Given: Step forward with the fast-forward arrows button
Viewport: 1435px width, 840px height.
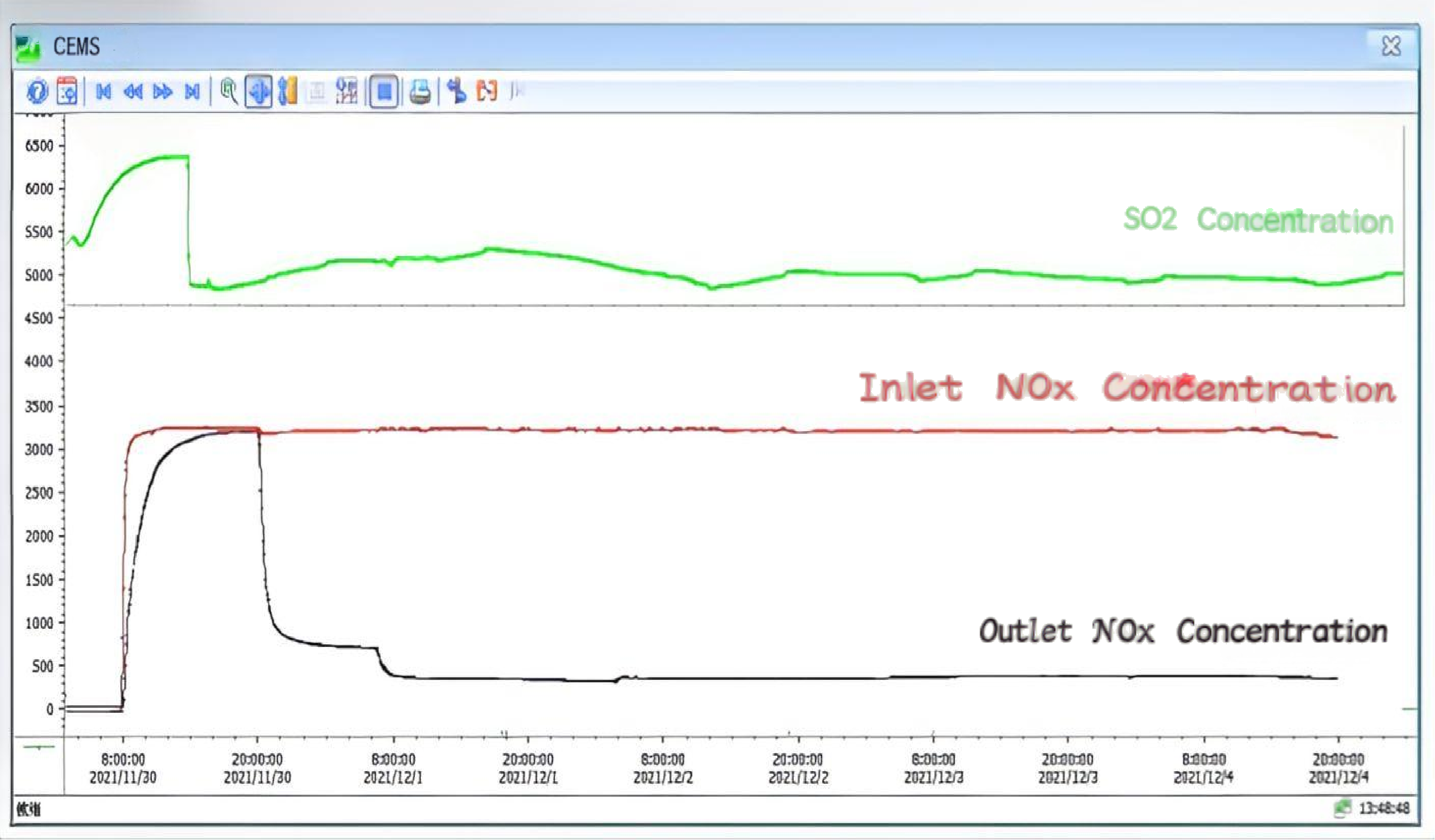Looking at the screenshot, I should click(x=162, y=92).
